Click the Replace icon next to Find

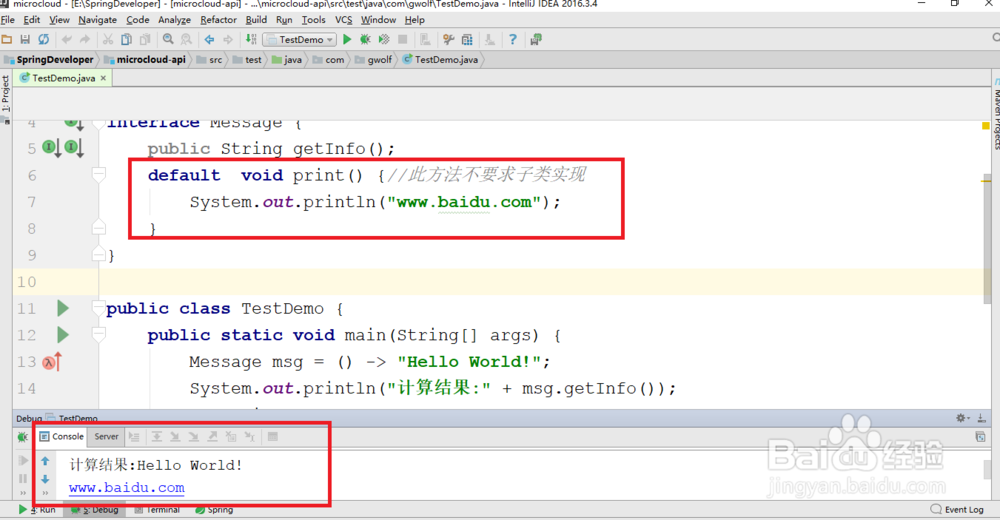(186, 40)
